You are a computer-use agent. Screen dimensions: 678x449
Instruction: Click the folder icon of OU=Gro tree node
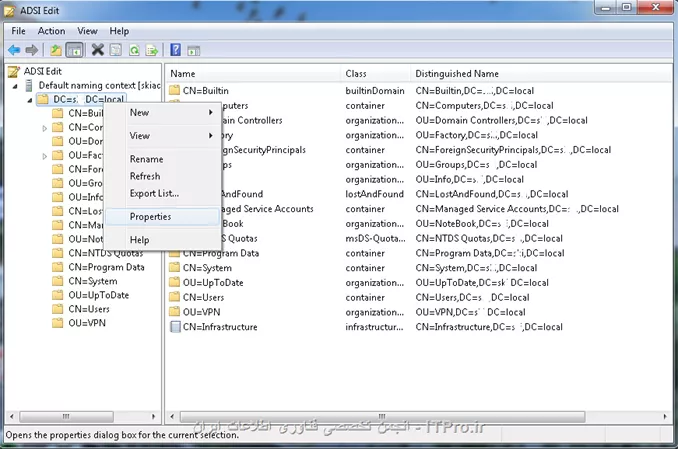pos(58,183)
